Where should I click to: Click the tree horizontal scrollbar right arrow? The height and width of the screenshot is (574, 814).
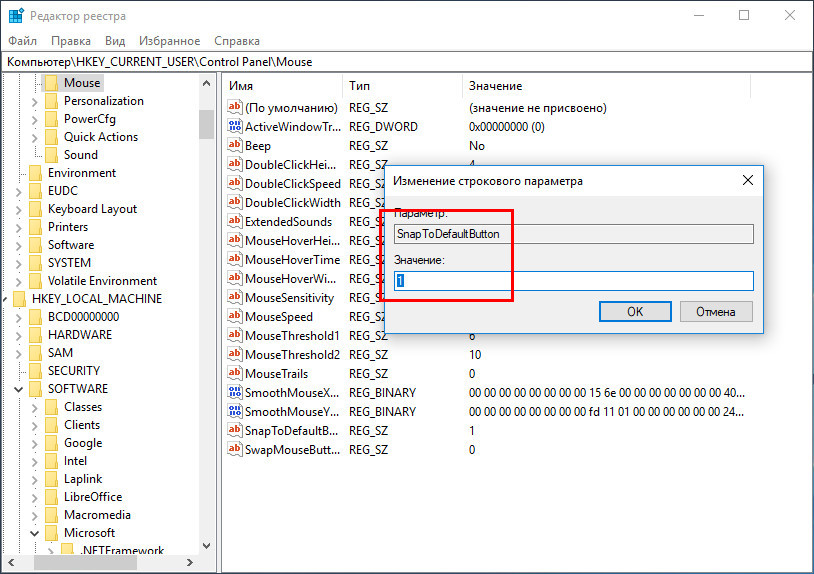tap(189, 563)
